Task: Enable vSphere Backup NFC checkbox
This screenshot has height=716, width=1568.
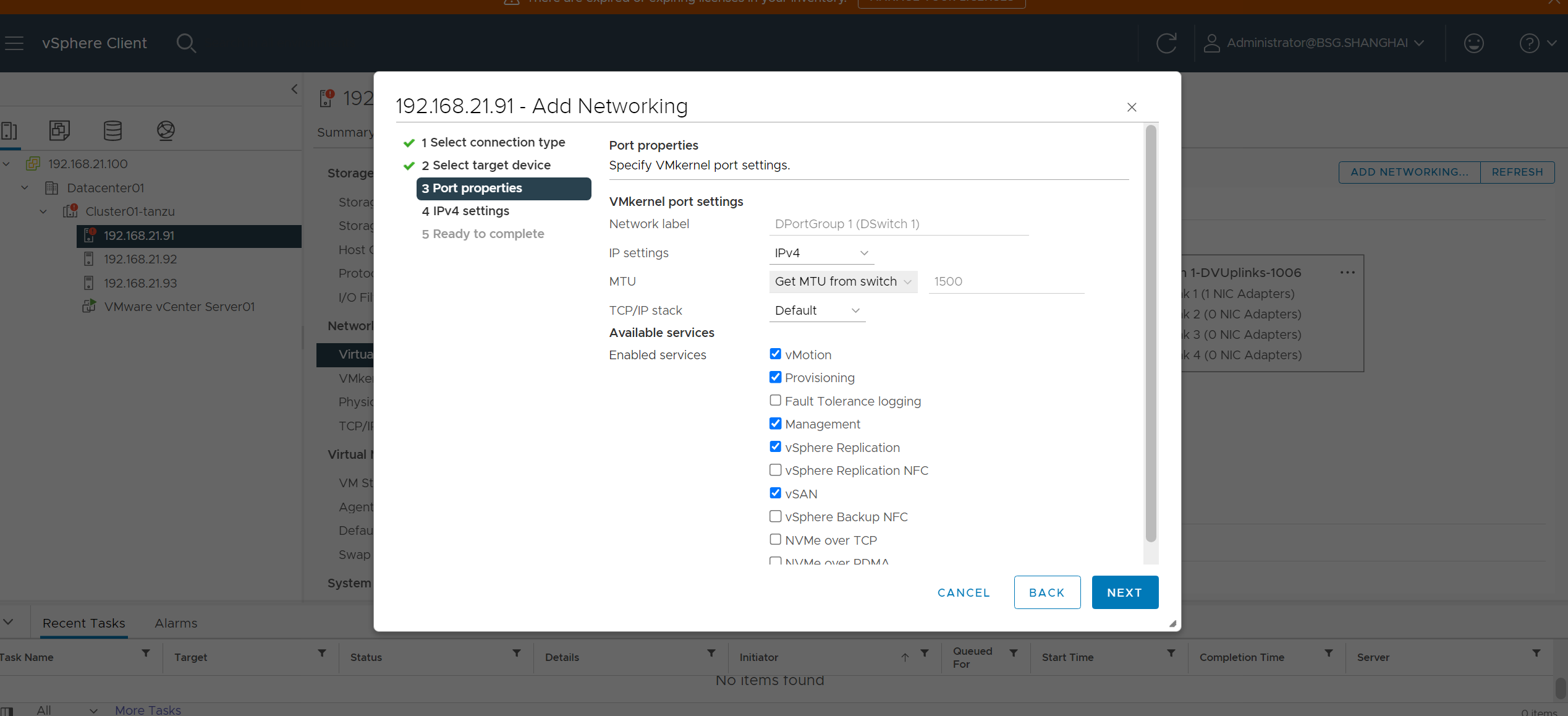Action: pyautogui.click(x=775, y=516)
